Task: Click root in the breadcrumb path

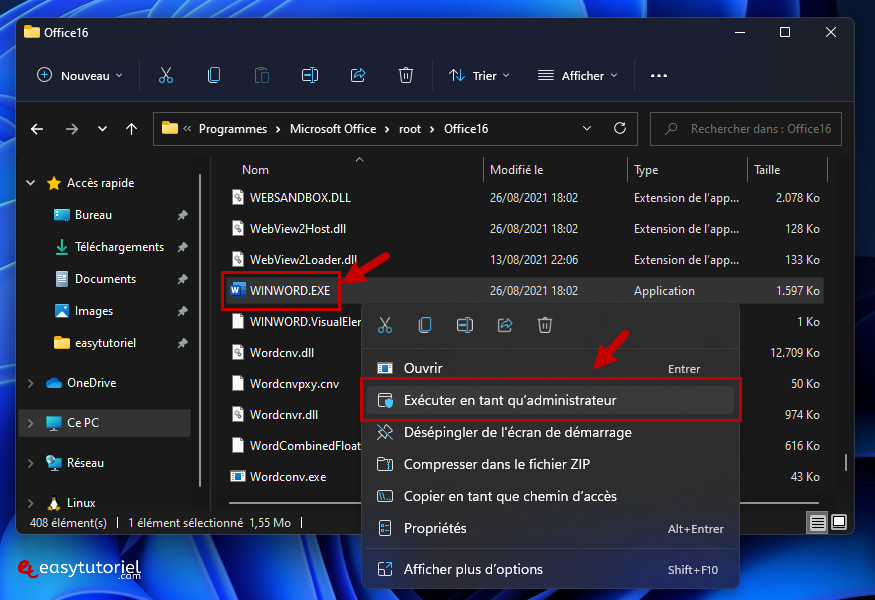Action: 410,129
